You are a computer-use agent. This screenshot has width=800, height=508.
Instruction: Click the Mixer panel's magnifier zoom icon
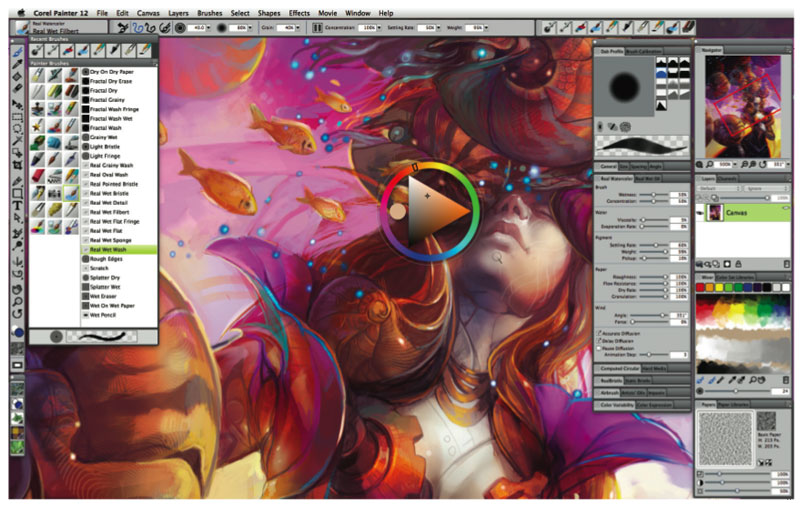(755, 381)
